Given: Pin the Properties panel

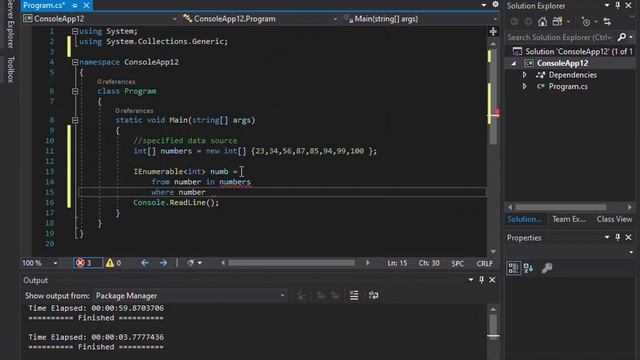Looking at the screenshot, I should [618, 237].
